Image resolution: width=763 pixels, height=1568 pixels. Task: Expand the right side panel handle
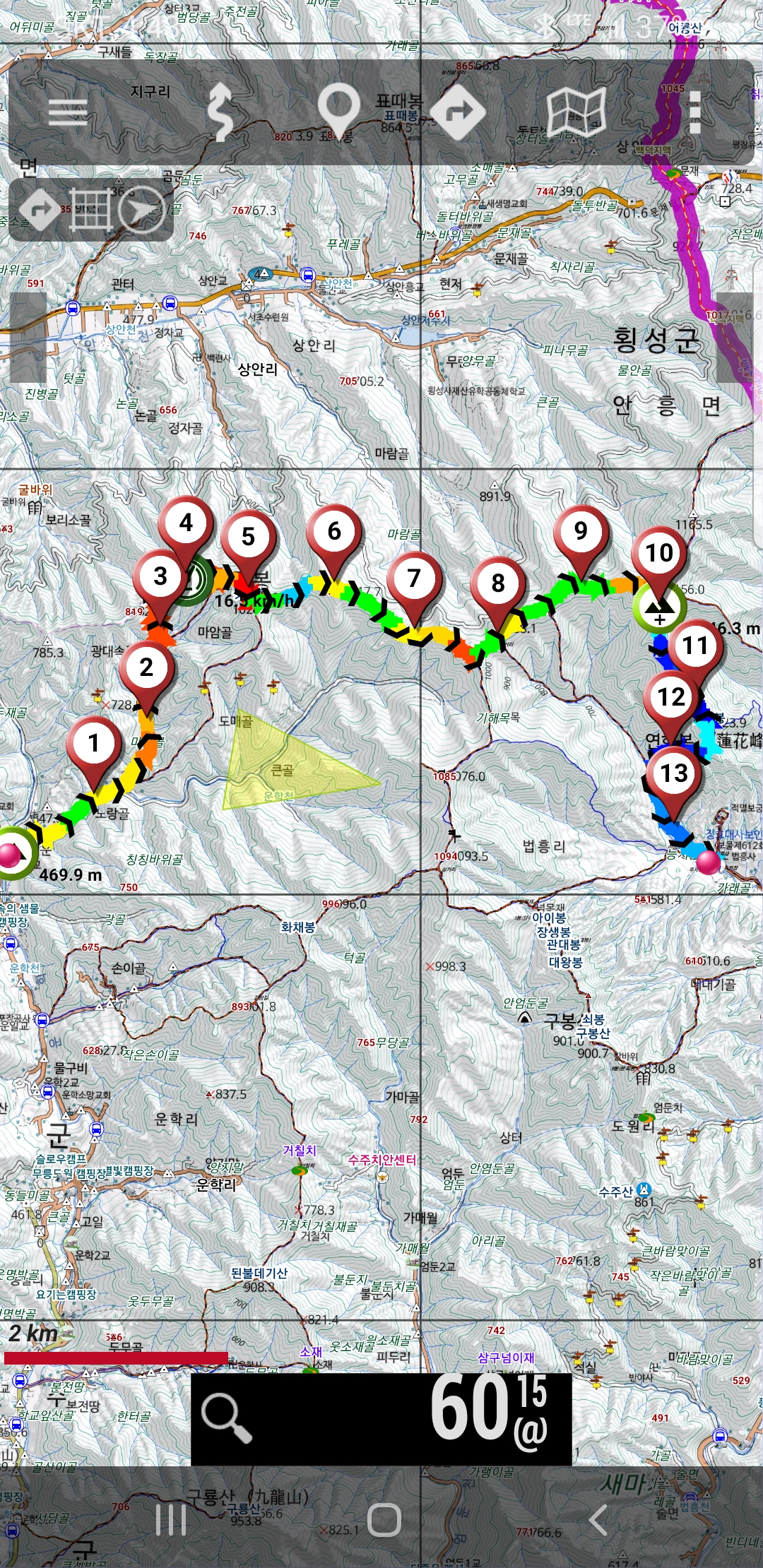tap(735, 338)
